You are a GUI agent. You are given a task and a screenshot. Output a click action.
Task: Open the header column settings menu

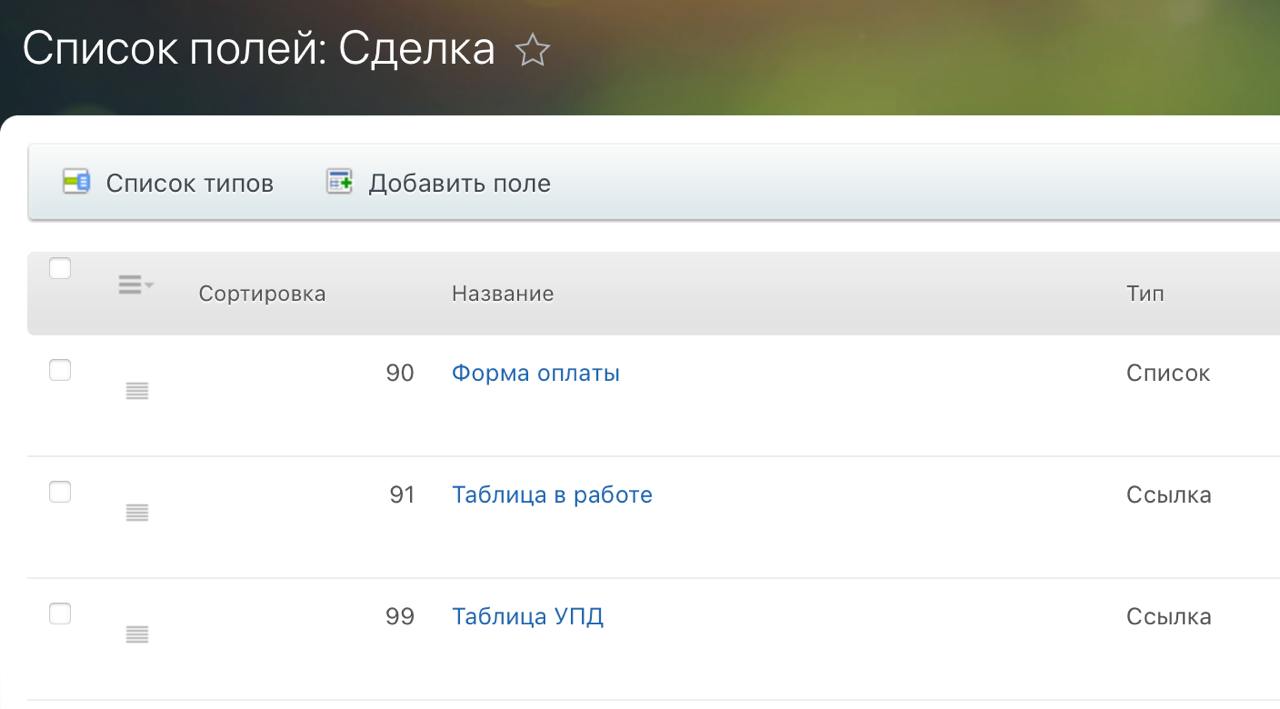point(135,285)
